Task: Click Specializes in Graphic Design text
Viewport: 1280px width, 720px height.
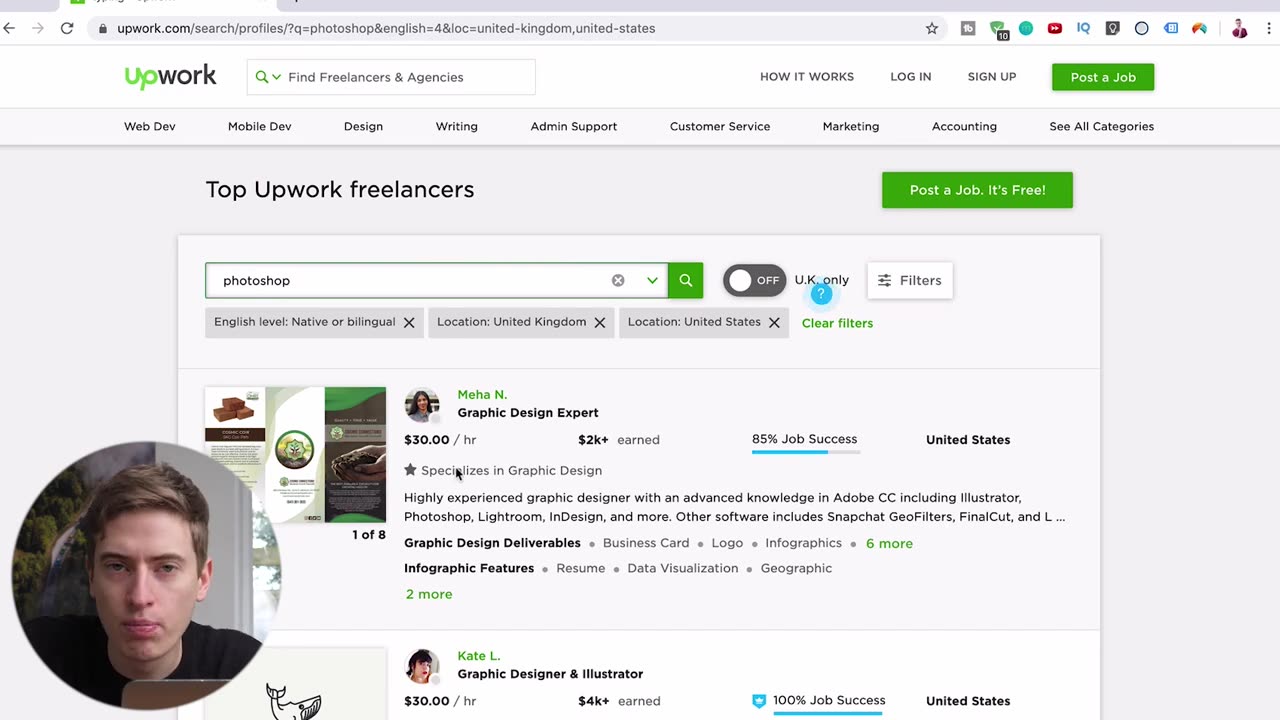Action: (x=511, y=470)
